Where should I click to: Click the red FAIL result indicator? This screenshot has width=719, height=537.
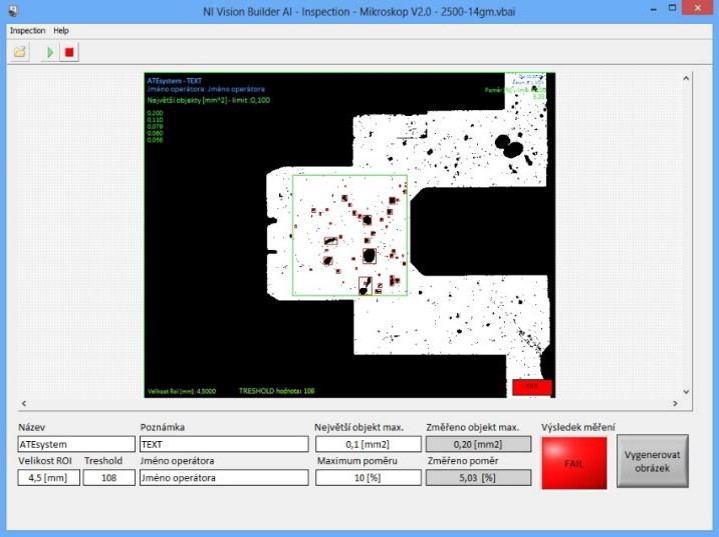click(574, 463)
